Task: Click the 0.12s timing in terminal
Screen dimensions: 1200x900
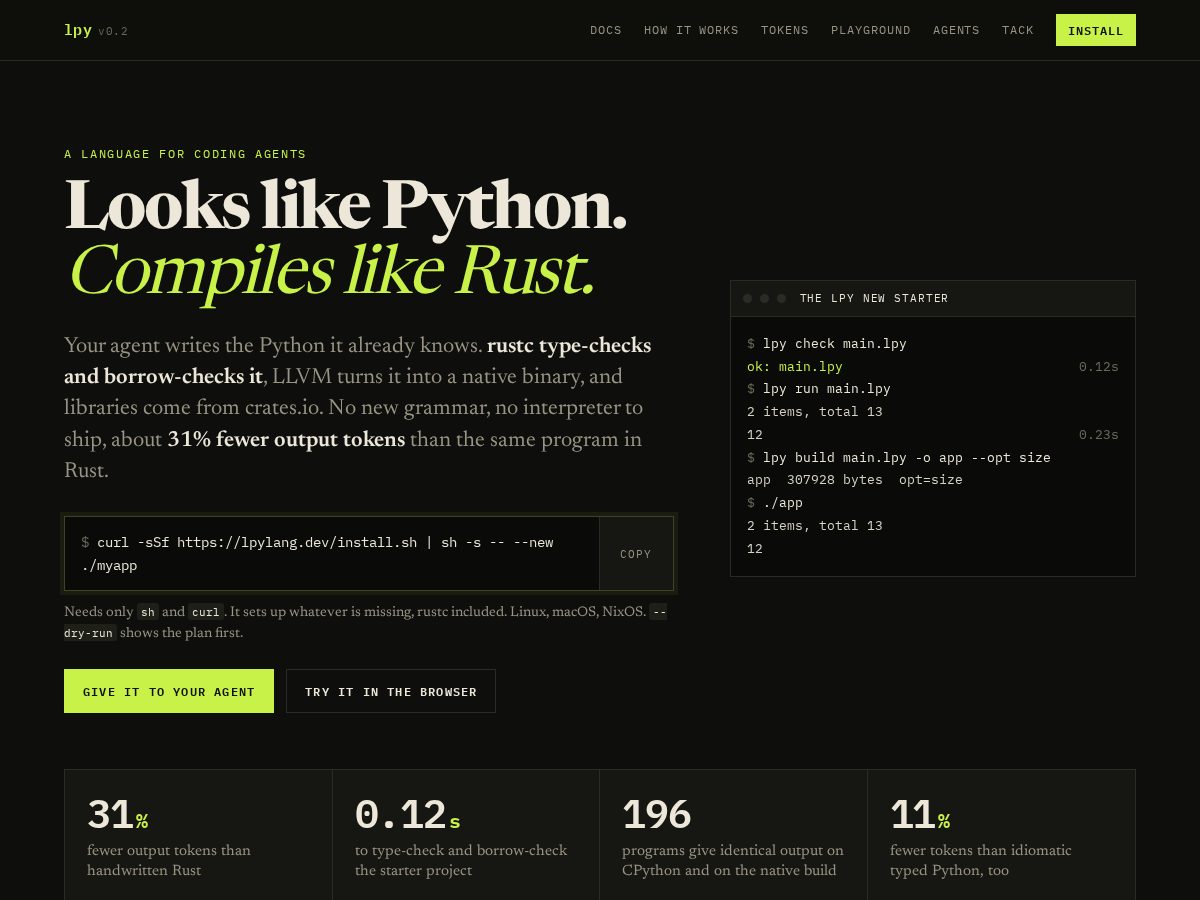Action: [x=1099, y=366]
